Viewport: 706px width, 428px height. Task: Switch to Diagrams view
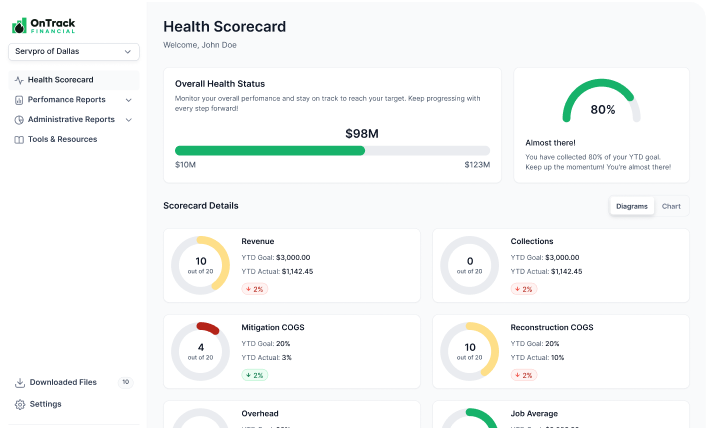tap(631, 206)
